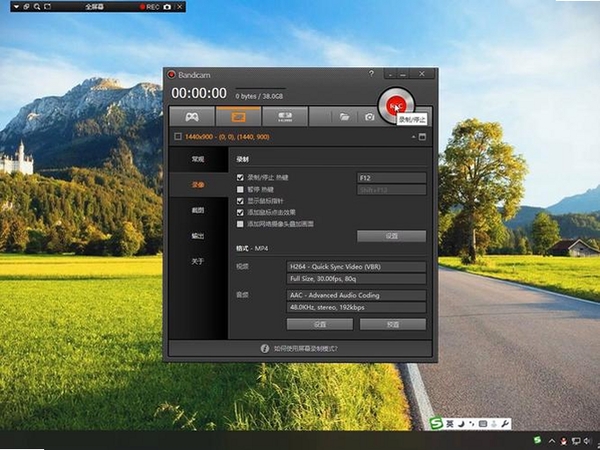Open the Video tab highlighted in orange
Screen dimensions: 600x450
click(x=198, y=185)
